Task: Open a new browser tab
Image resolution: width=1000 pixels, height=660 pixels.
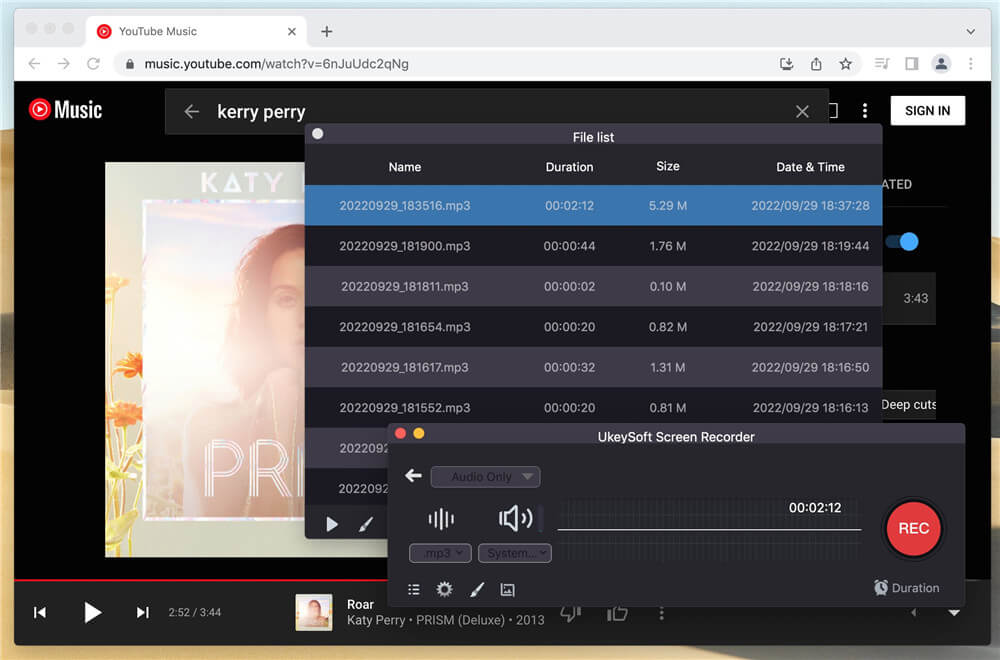Action: click(327, 31)
